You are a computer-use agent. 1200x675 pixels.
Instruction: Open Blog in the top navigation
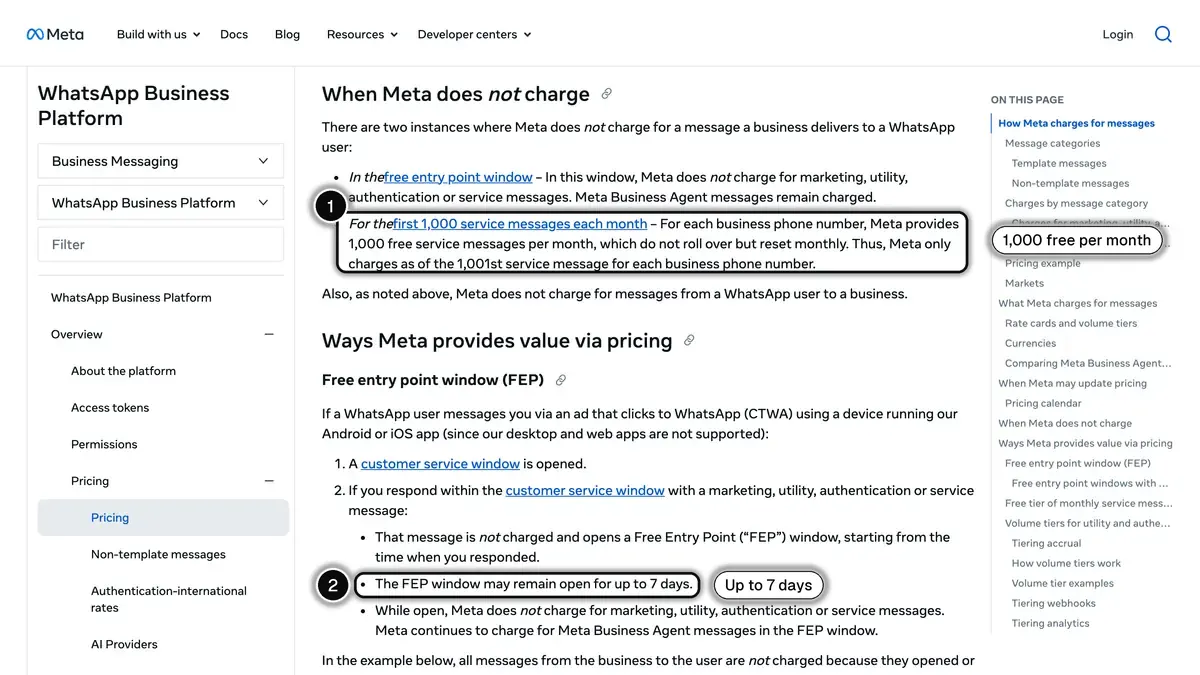pyautogui.click(x=287, y=34)
